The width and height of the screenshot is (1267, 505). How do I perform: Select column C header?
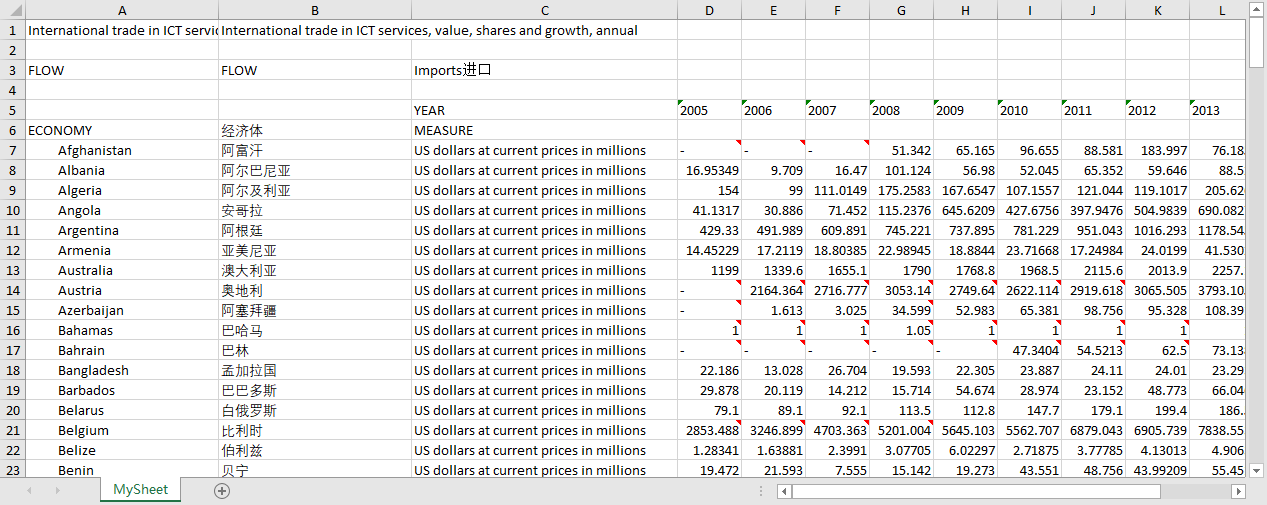(544, 10)
